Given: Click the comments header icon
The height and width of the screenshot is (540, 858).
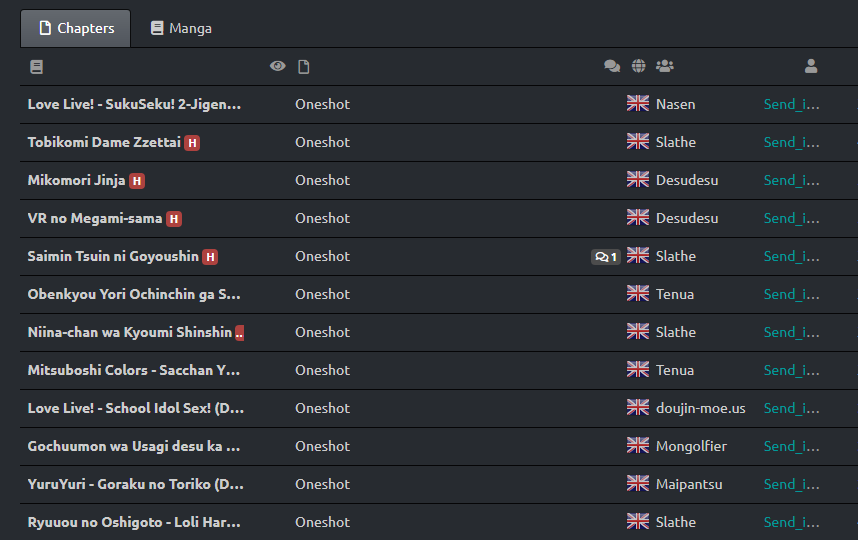Looking at the screenshot, I should (x=612, y=67).
